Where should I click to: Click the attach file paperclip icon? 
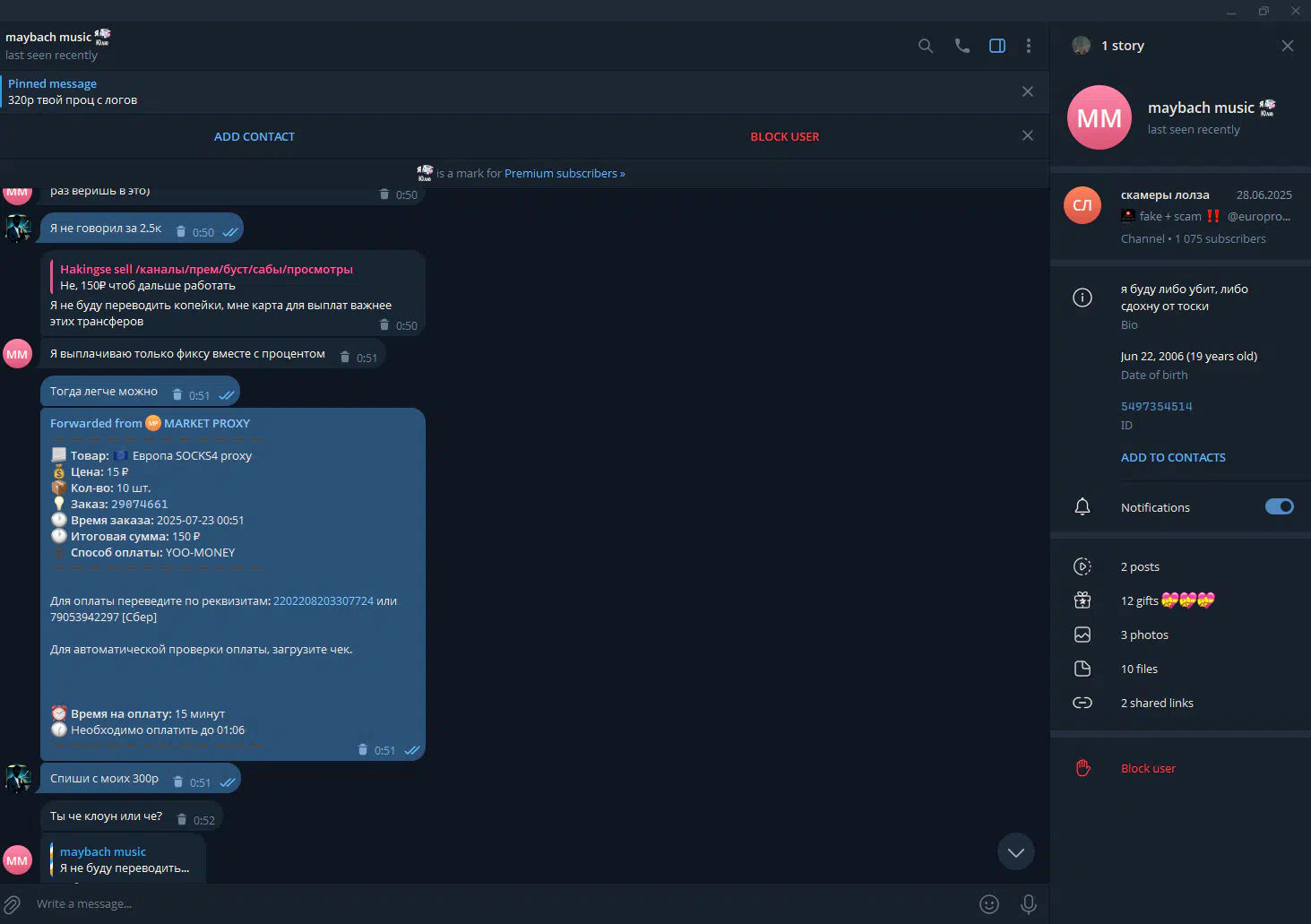13,904
